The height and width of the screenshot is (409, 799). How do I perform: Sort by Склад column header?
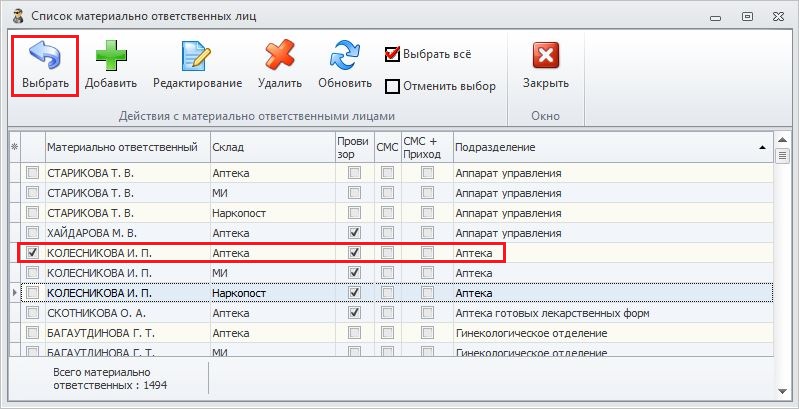[270, 147]
